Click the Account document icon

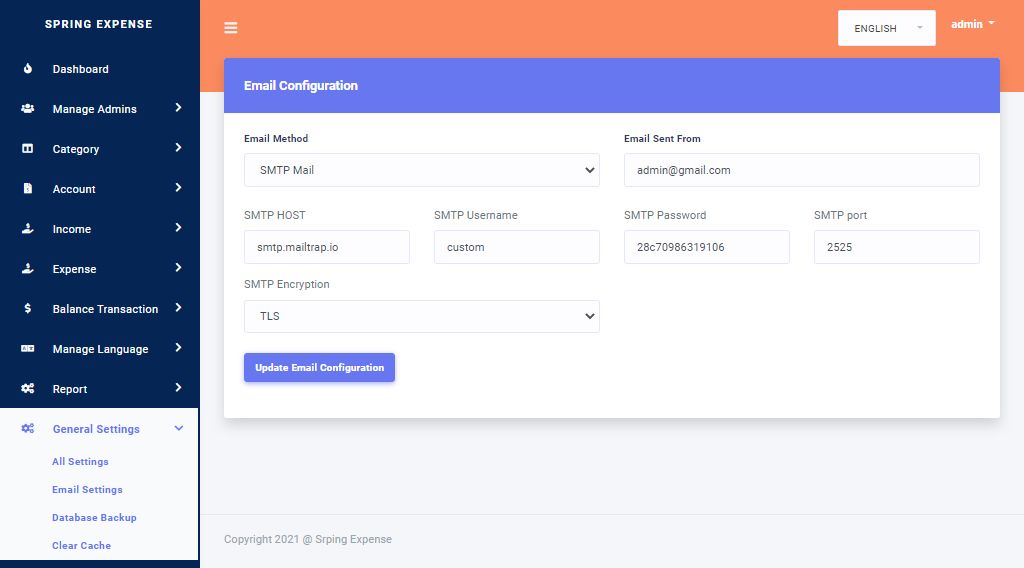click(28, 189)
